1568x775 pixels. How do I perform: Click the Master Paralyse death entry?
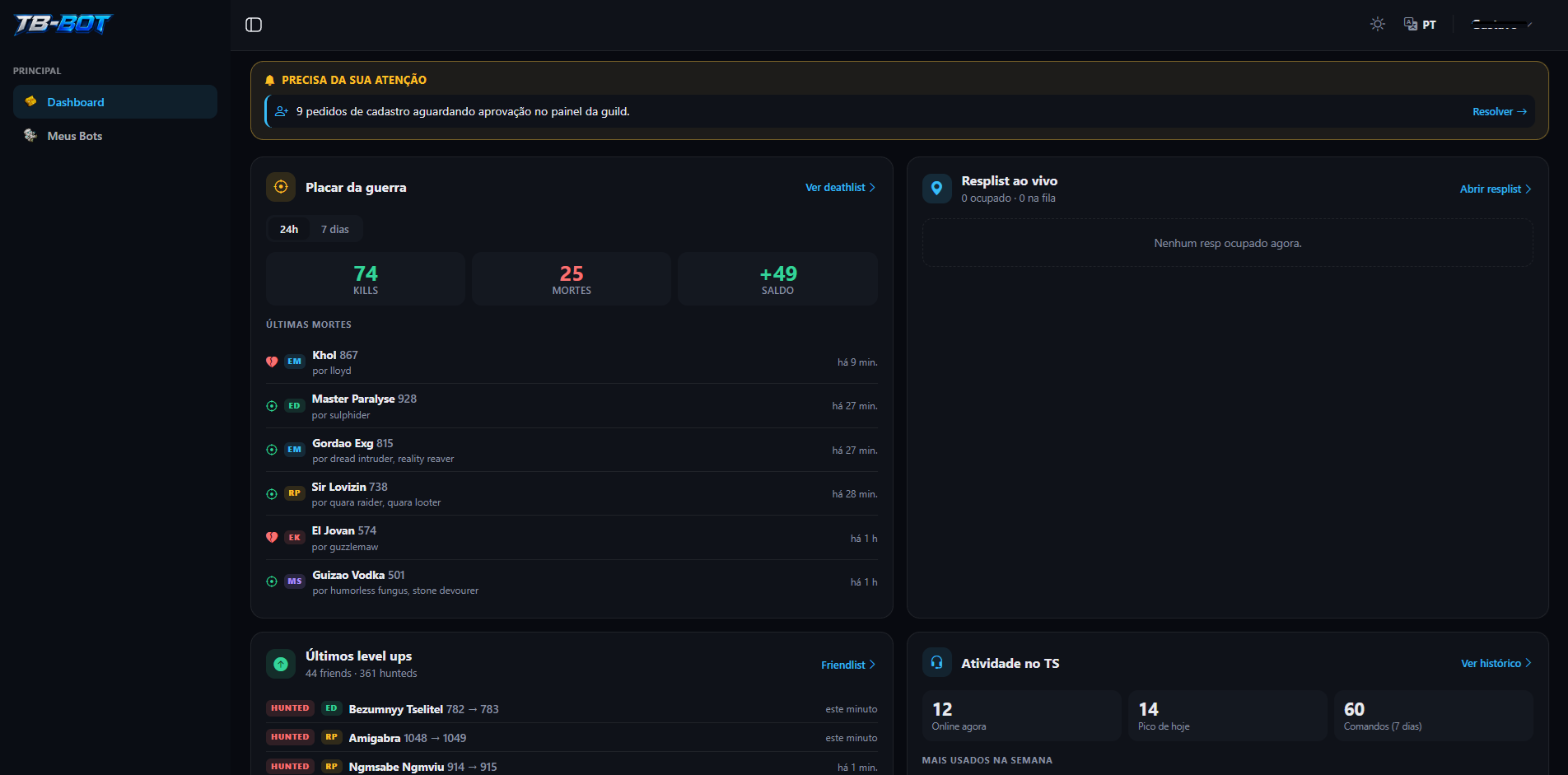(572, 406)
